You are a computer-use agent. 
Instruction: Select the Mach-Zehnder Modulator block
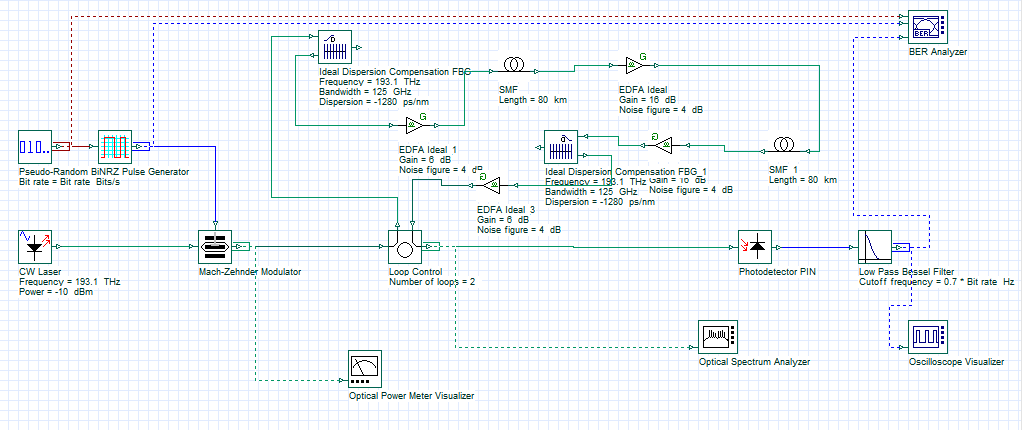[215, 247]
